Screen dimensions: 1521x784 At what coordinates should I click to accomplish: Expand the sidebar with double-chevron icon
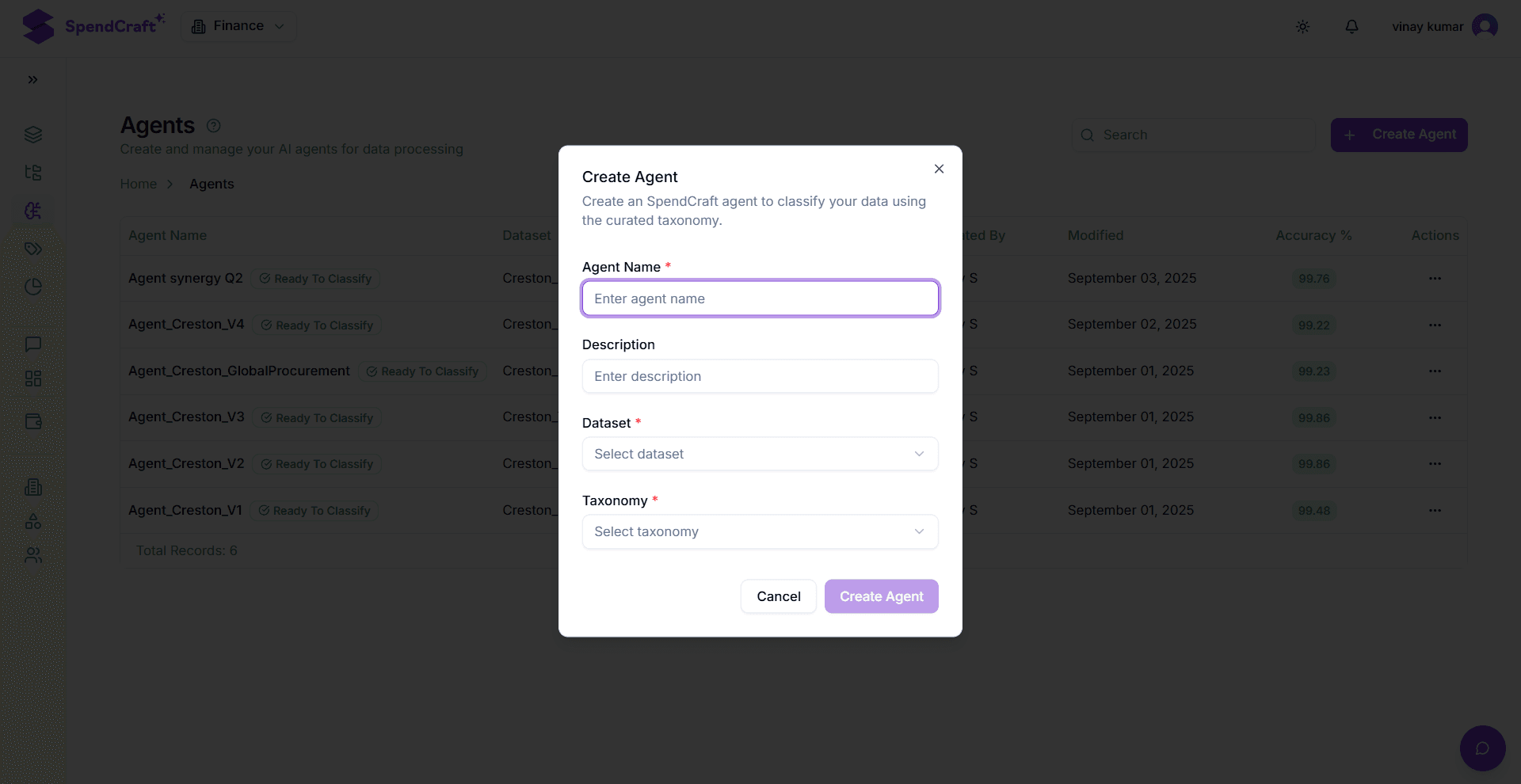tap(32, 79)
